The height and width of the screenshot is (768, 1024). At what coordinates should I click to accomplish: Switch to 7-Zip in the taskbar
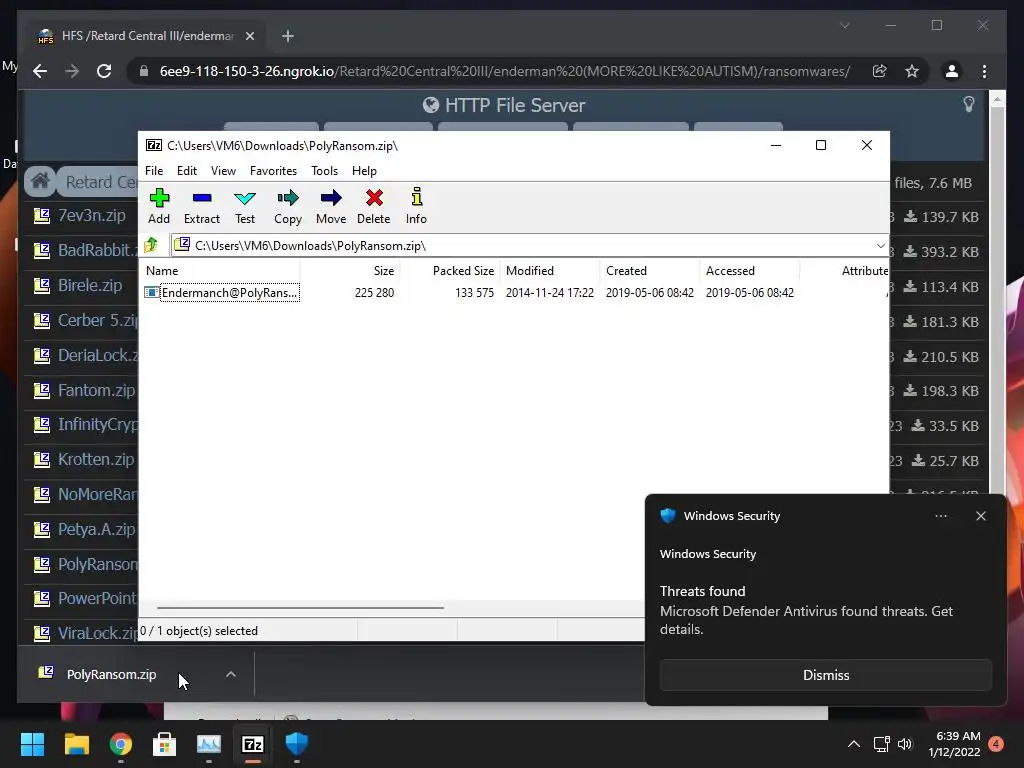(x=253, y=744)
